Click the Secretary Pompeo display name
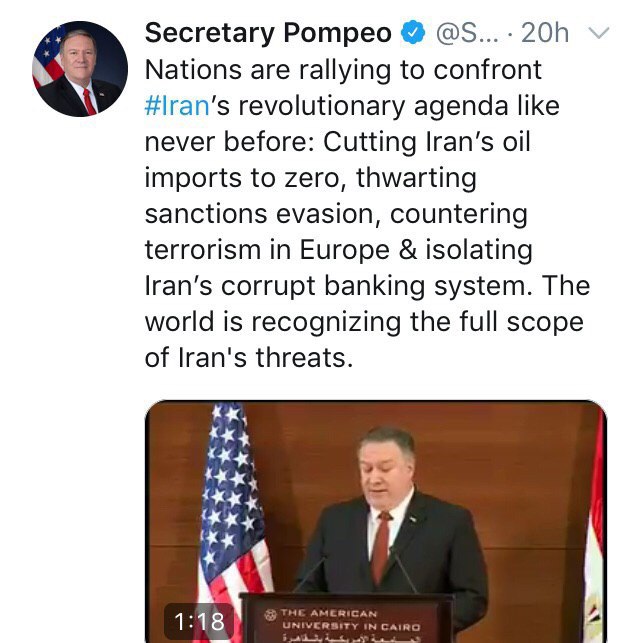 pyautogui.click(x=268, y=33)
